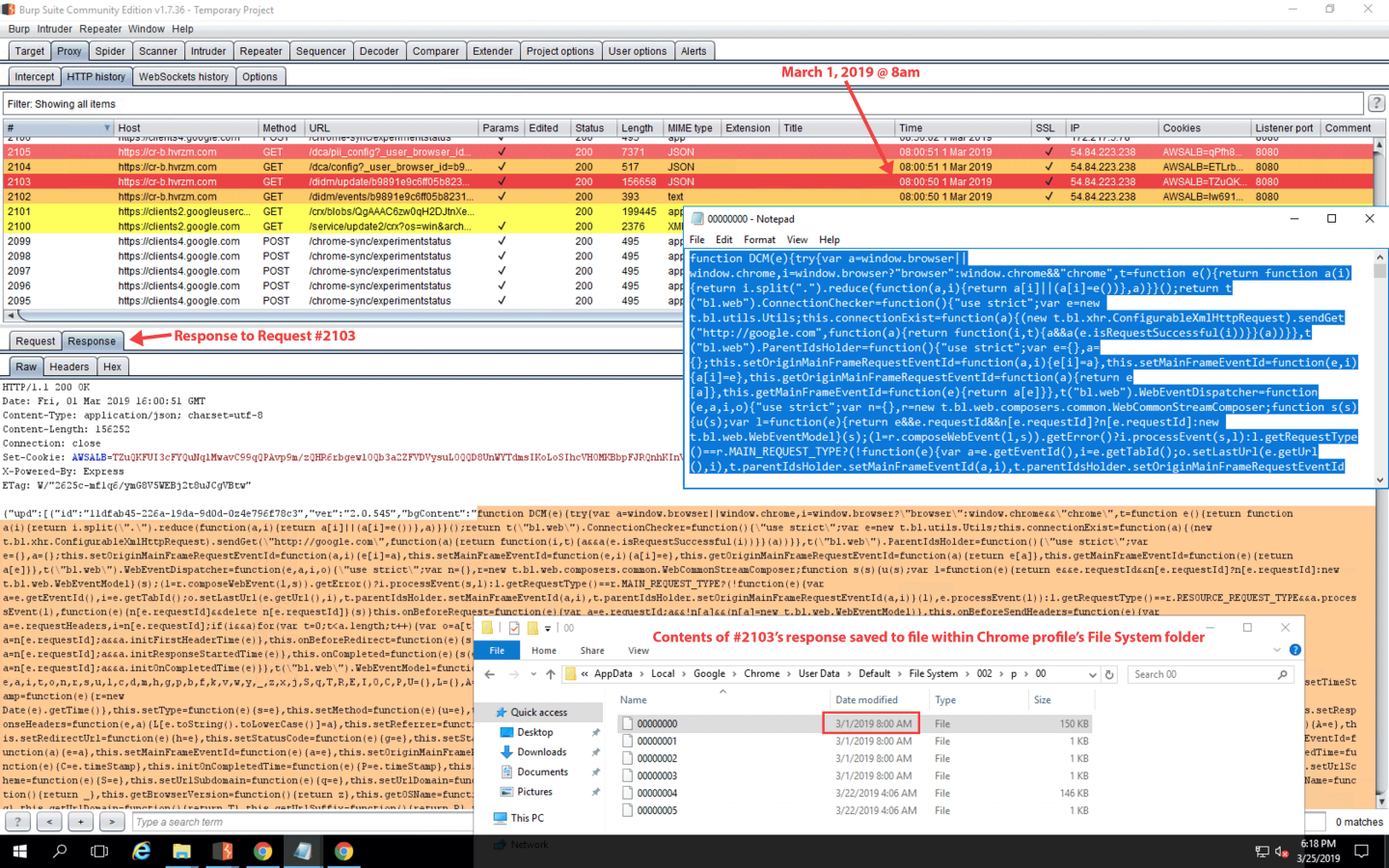Screen dimensions: 1389x868
Task: Click the Headers response view tab
Action: [68, 366]
